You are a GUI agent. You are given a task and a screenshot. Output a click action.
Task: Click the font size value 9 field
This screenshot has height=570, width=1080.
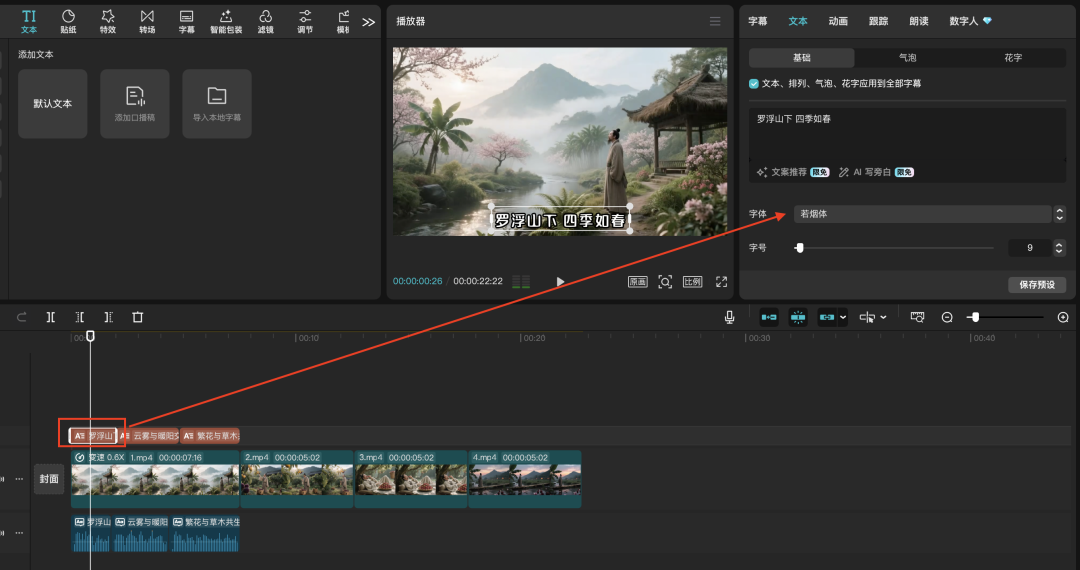(x=1030, y=248)
